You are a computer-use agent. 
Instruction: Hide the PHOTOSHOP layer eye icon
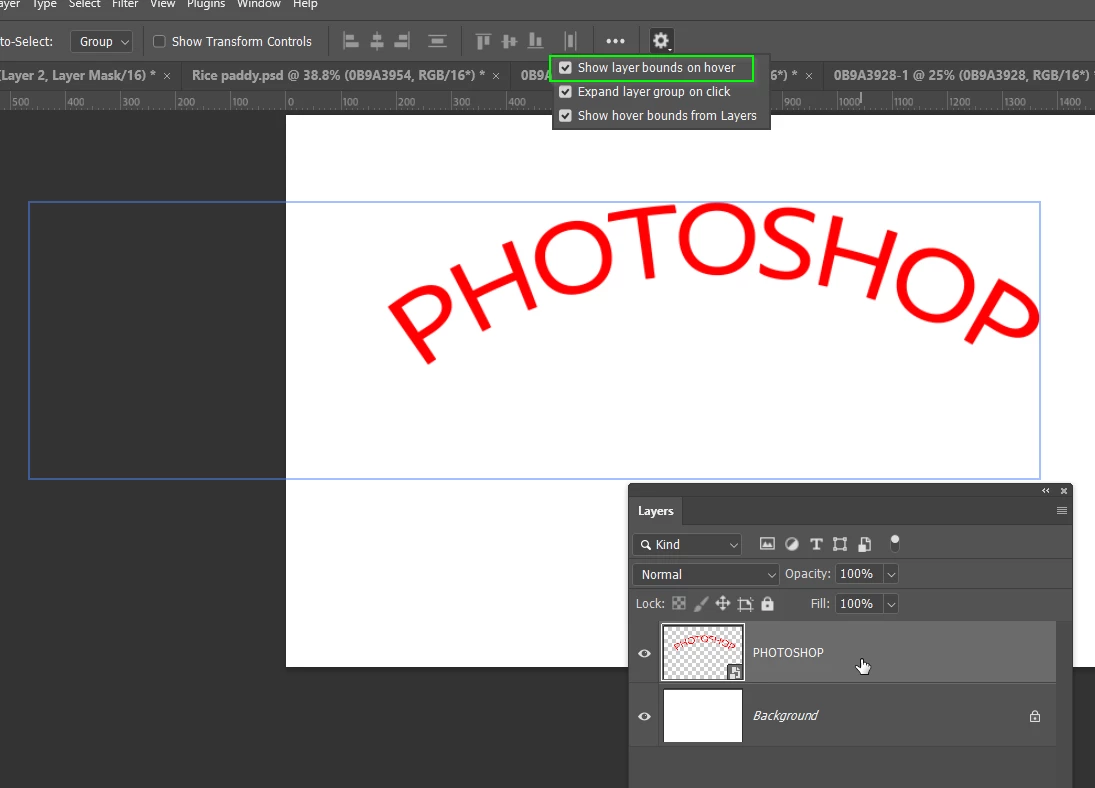(x=644, y=653)
